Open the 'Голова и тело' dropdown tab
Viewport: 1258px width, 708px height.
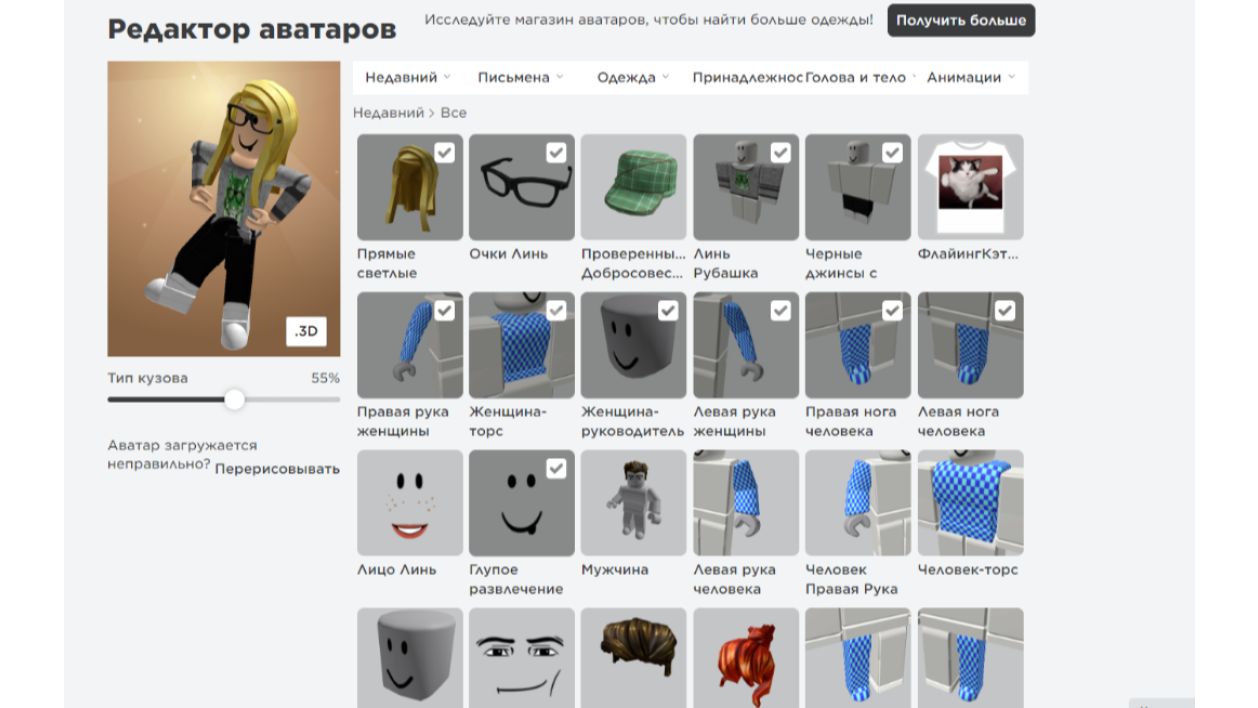(x=861, y=77)
